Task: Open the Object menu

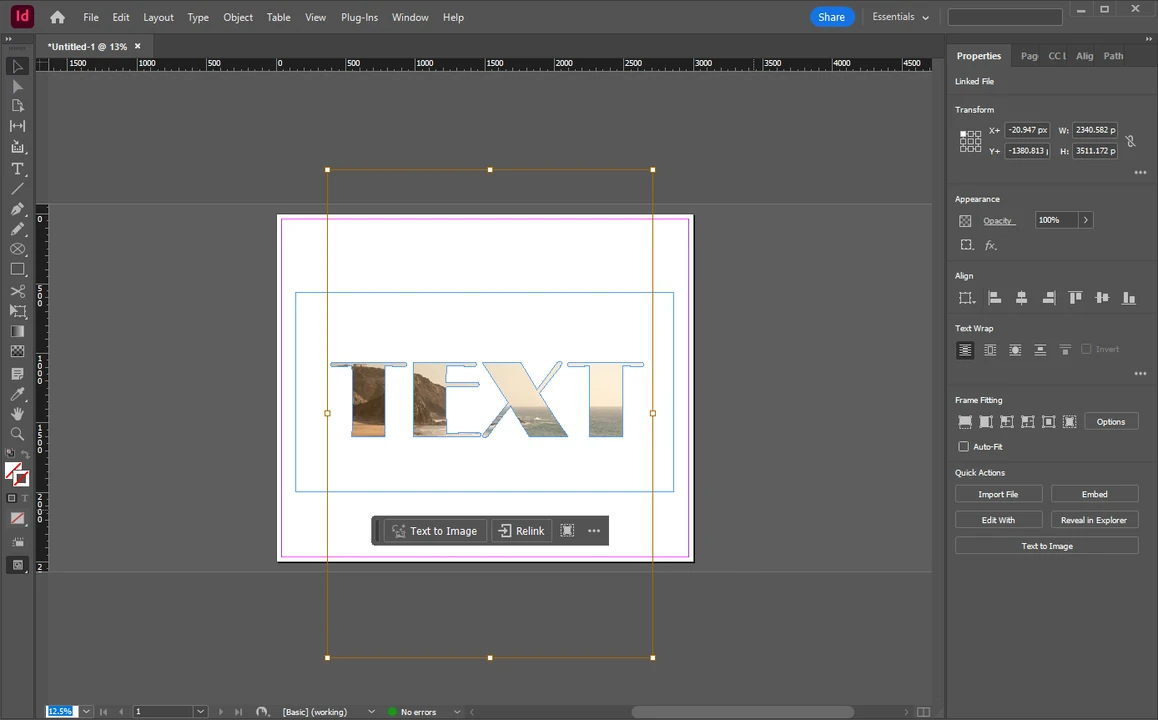Action: coord(238,17)
